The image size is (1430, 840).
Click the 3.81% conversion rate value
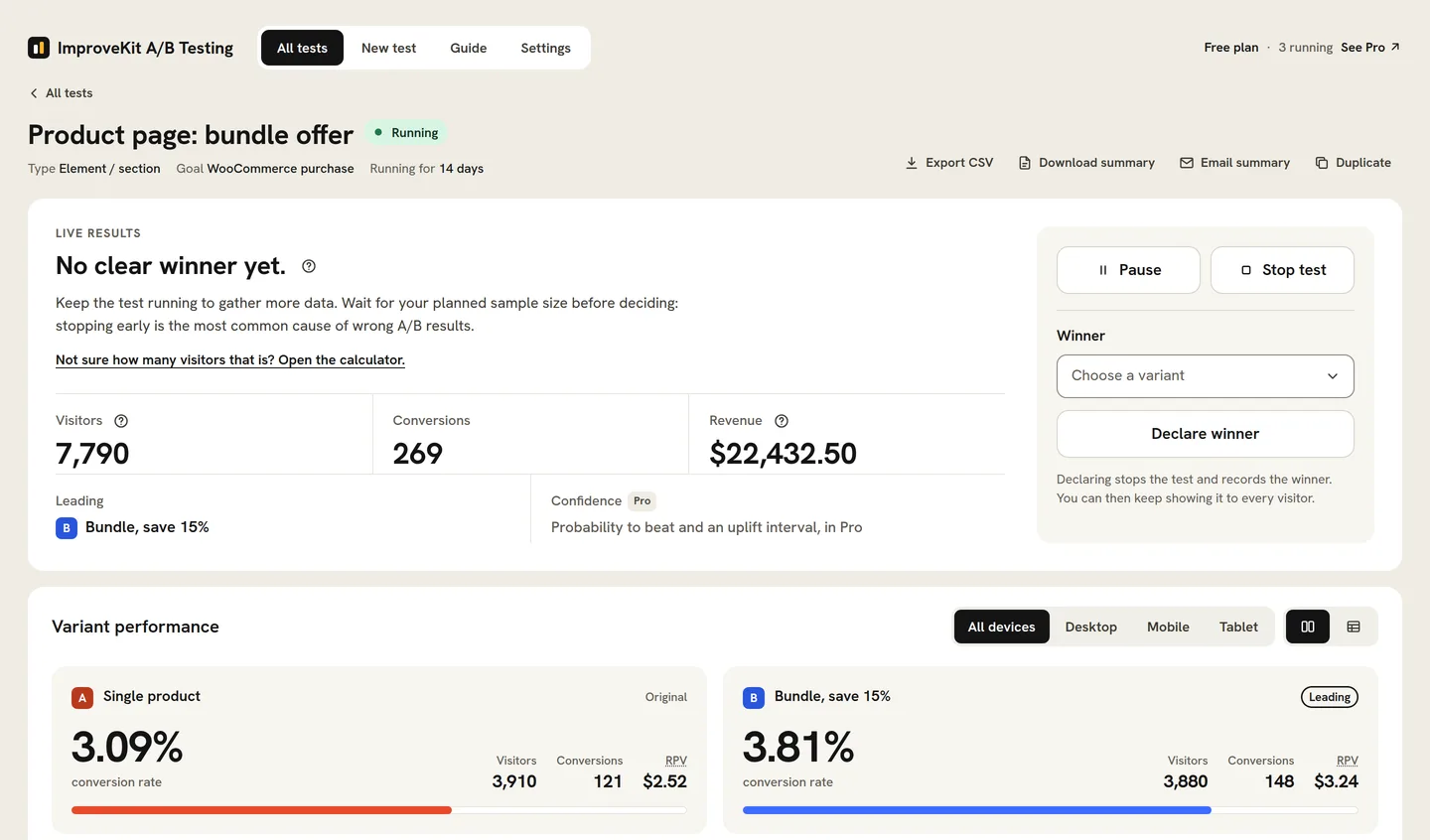click(x=798, y=747)
